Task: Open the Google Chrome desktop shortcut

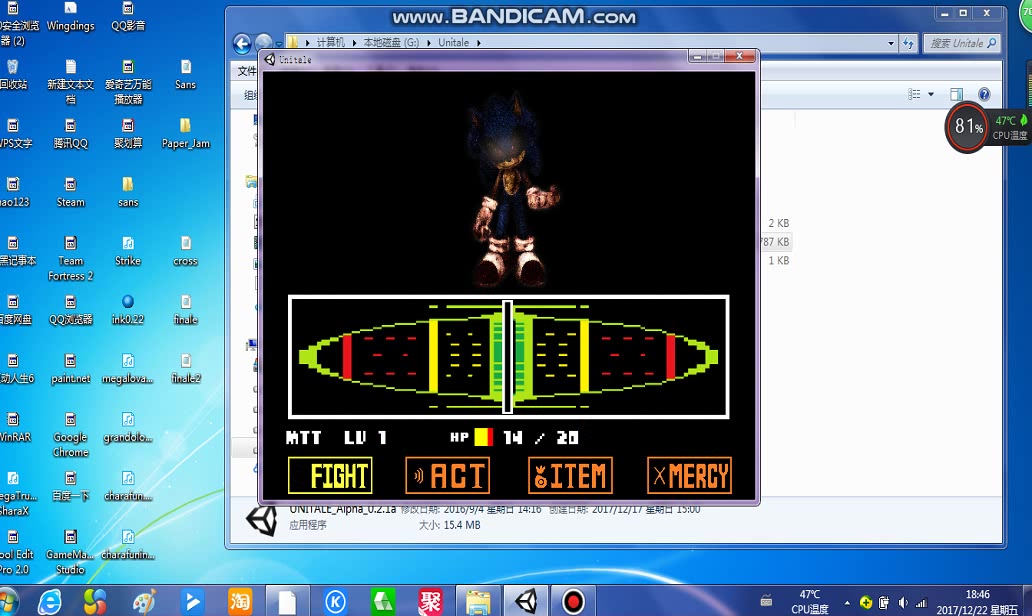Action: pyautogui.click(x=70, y=434)
